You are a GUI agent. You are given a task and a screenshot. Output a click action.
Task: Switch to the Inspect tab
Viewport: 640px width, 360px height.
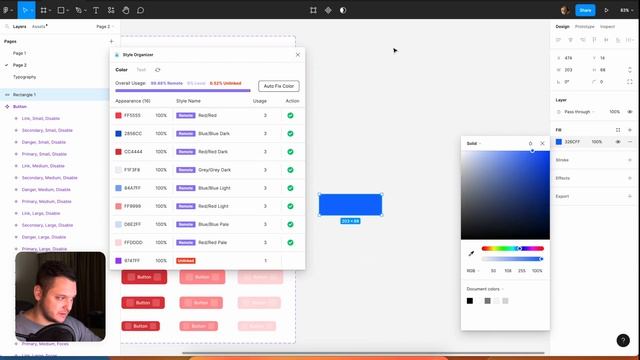[x=607, y=27]
